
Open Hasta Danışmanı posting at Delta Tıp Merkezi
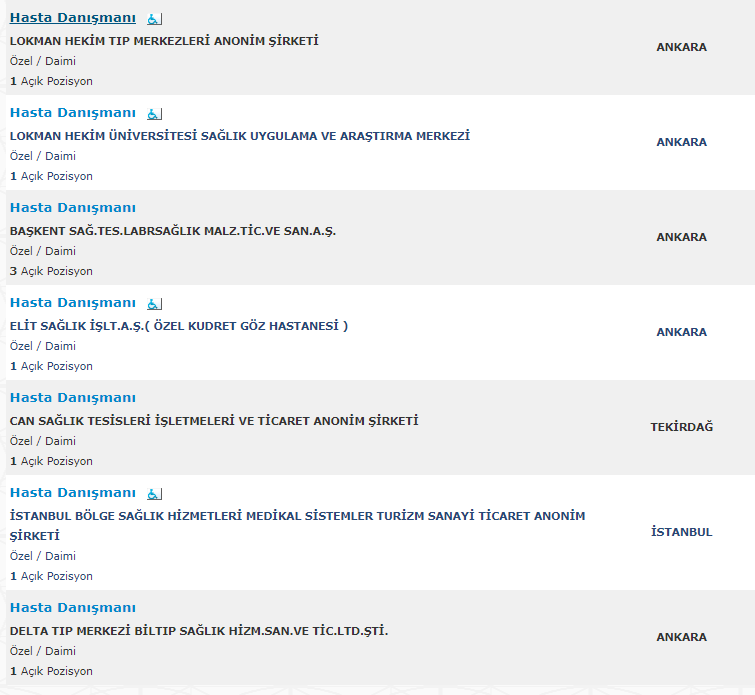click(73, 608)
